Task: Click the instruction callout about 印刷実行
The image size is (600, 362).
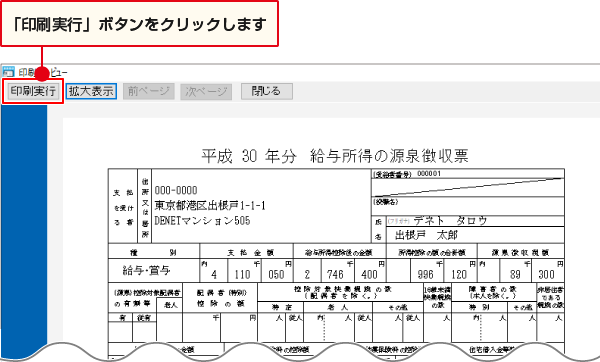Action: [139, 24]
